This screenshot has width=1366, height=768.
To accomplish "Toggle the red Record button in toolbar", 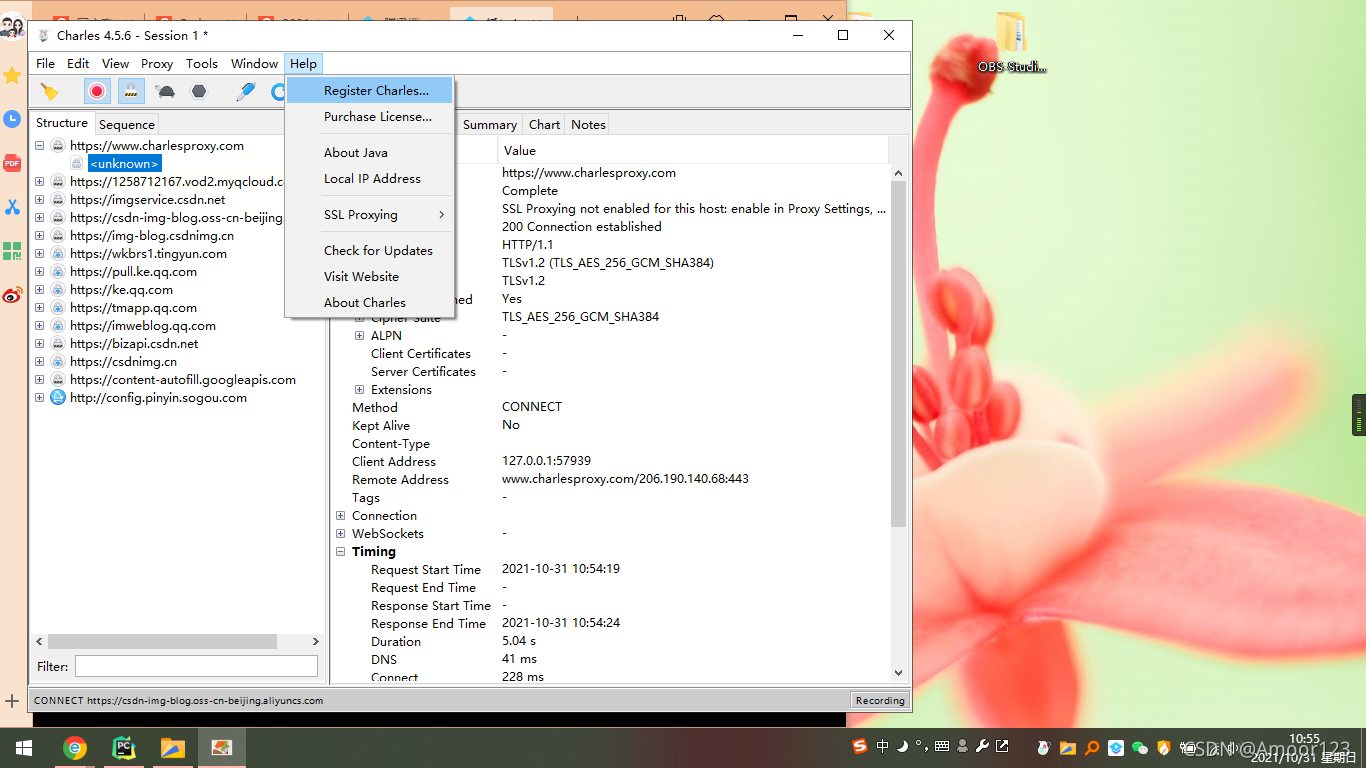I will pos(97,92).
